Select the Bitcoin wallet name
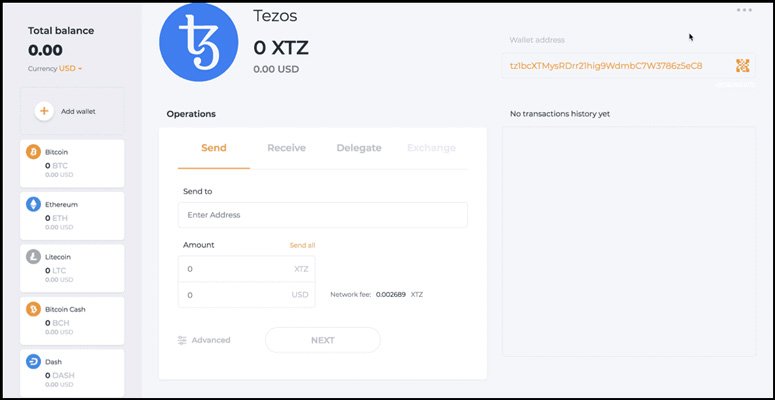 (56, 152)
